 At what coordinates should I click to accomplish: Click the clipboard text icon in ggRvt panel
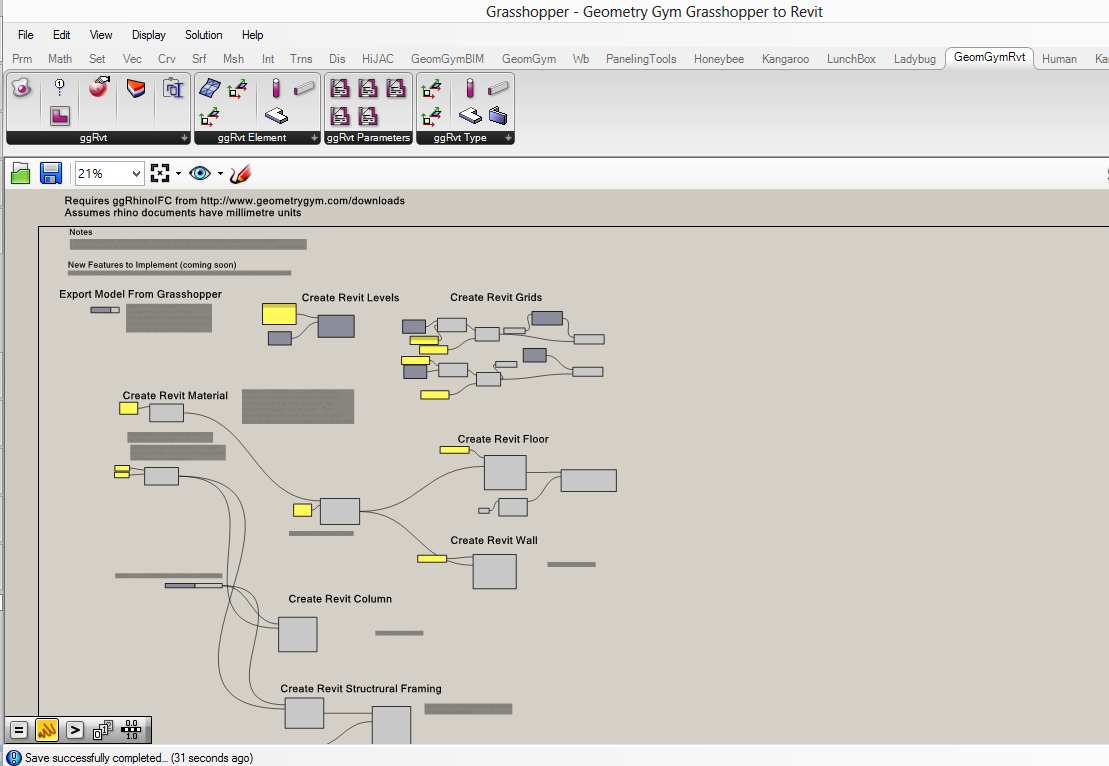pos(173,88)
